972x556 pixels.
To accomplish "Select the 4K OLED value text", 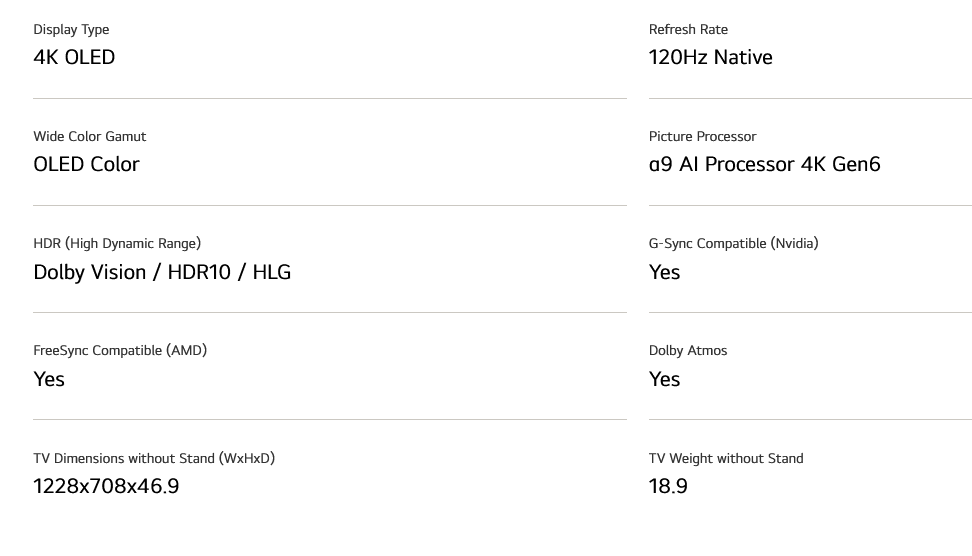I will point(74,57).
